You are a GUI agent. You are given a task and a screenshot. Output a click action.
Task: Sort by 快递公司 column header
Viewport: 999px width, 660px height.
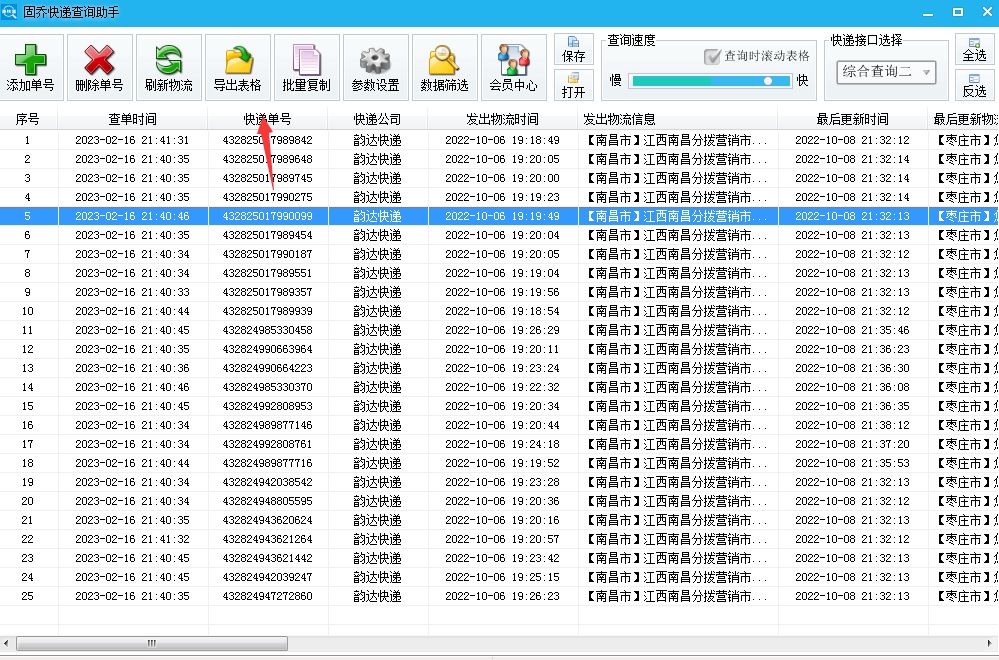coord(378,119)
